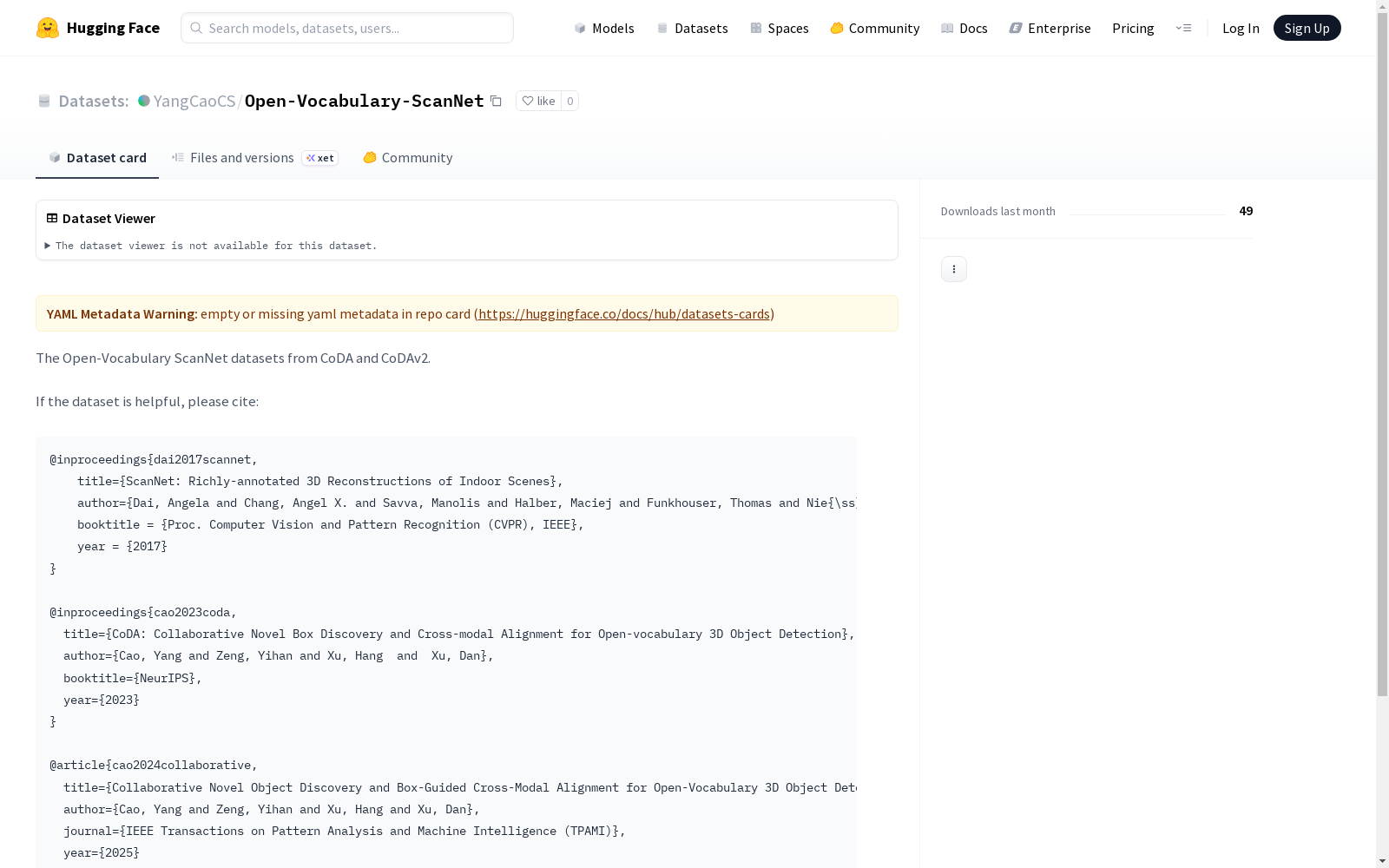Screen dimensions: 1389x868
Task: Click 'Downloads last month' label
Action: 998,211
